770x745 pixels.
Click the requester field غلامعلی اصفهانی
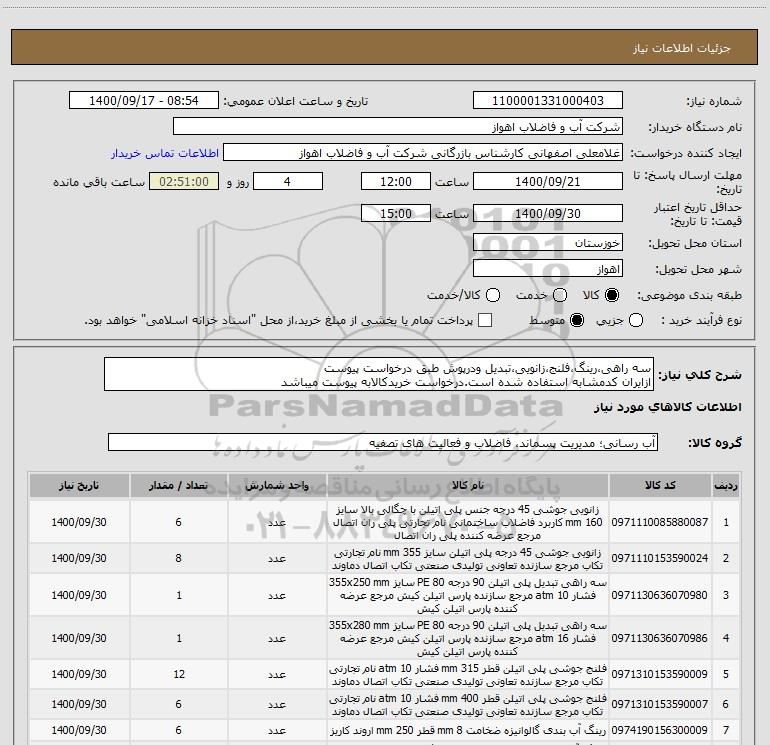click(x=423, y=153)
